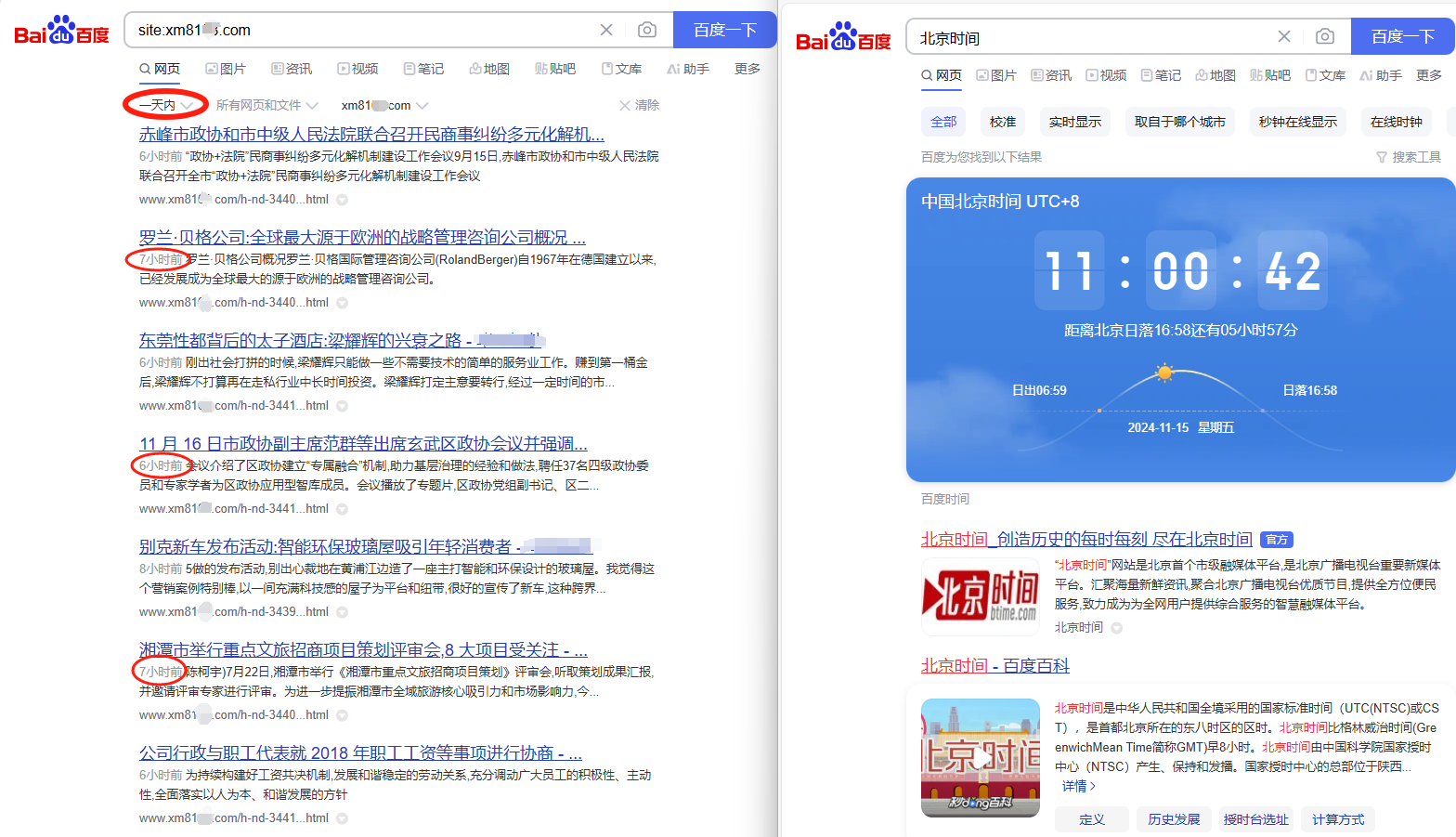Image resolution: width=1456 pixels, height=837 pixels.
Task: Open 文库 tab in right window
Action: (1325, 75)
